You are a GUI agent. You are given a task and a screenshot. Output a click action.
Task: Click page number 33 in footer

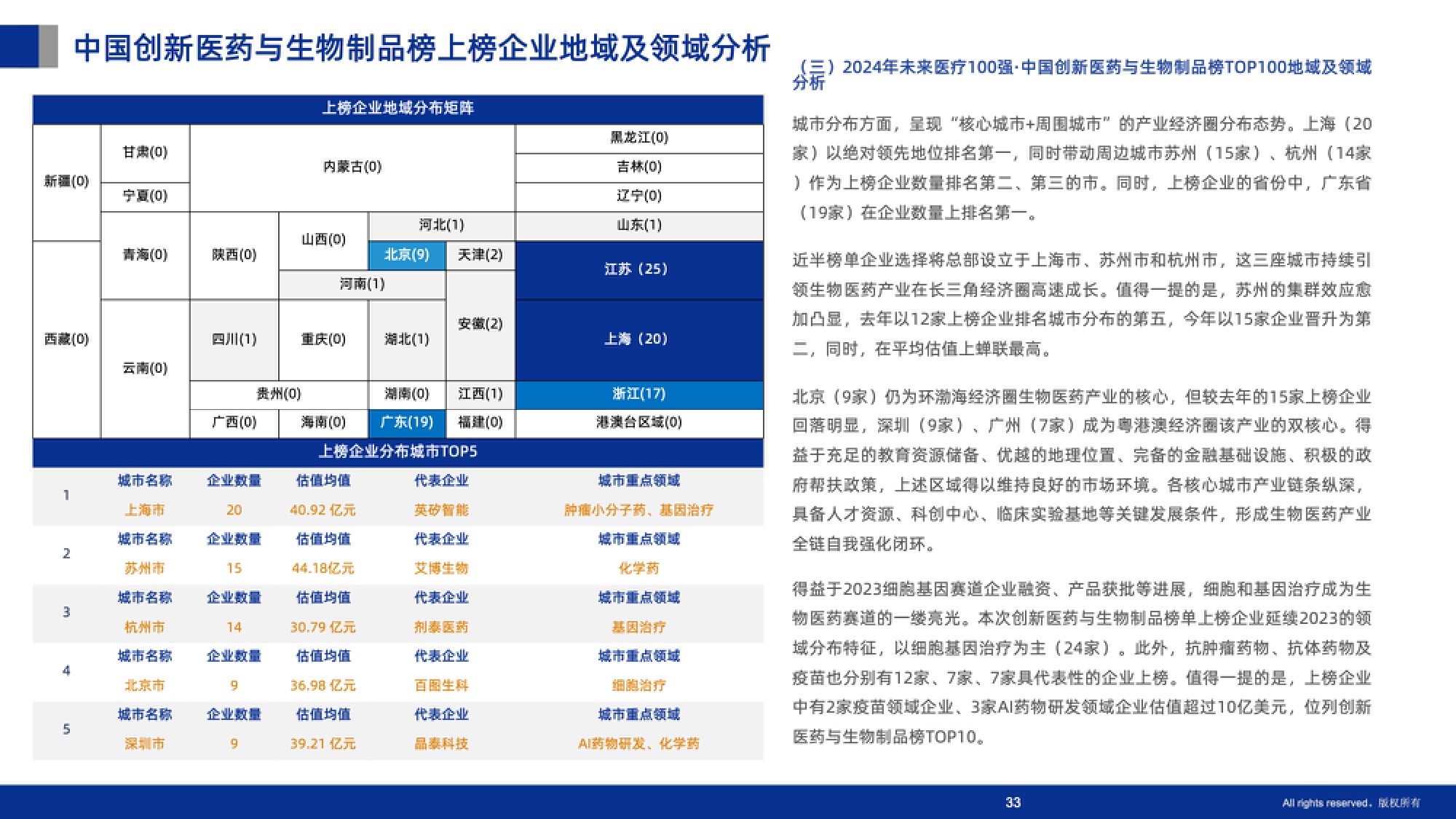coord(1013,802)
